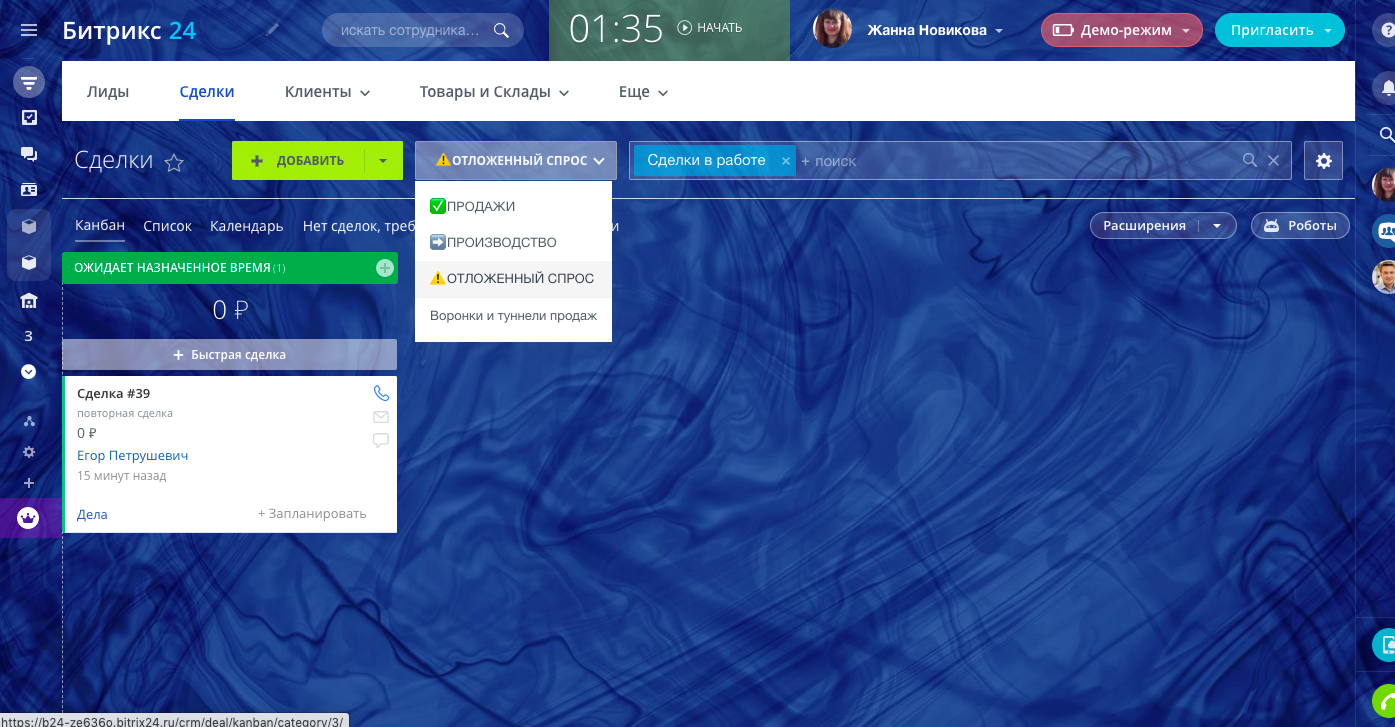
Task: Open the Kanban settings gear button
Action: coord(1324,160)
